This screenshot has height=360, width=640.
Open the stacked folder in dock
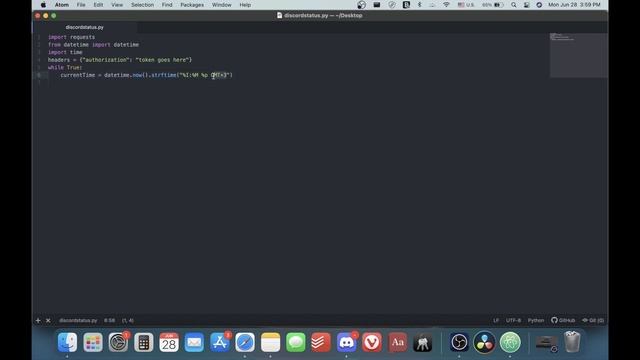[x=547, y=343]
